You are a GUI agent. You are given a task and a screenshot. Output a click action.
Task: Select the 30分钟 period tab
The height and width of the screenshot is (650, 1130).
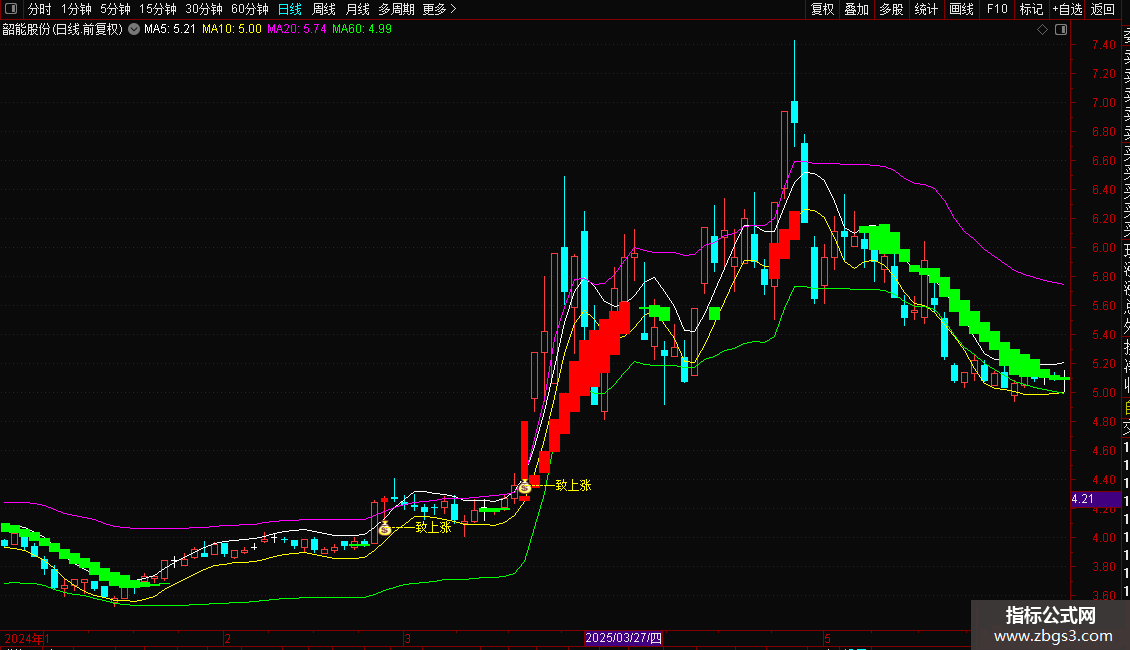click(x=204, y=9)
